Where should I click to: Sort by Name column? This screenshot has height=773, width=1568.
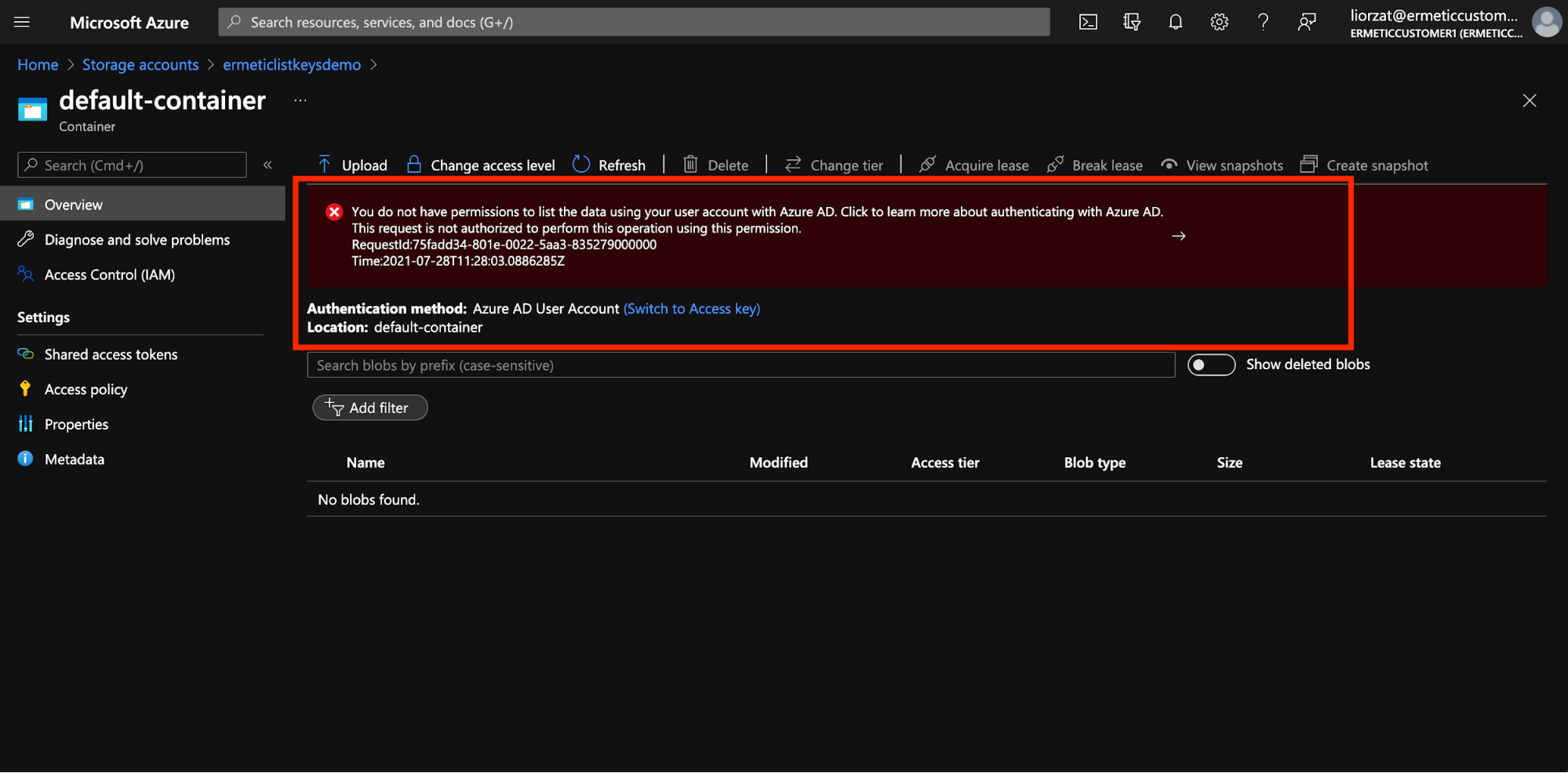(x=366, y=463)
